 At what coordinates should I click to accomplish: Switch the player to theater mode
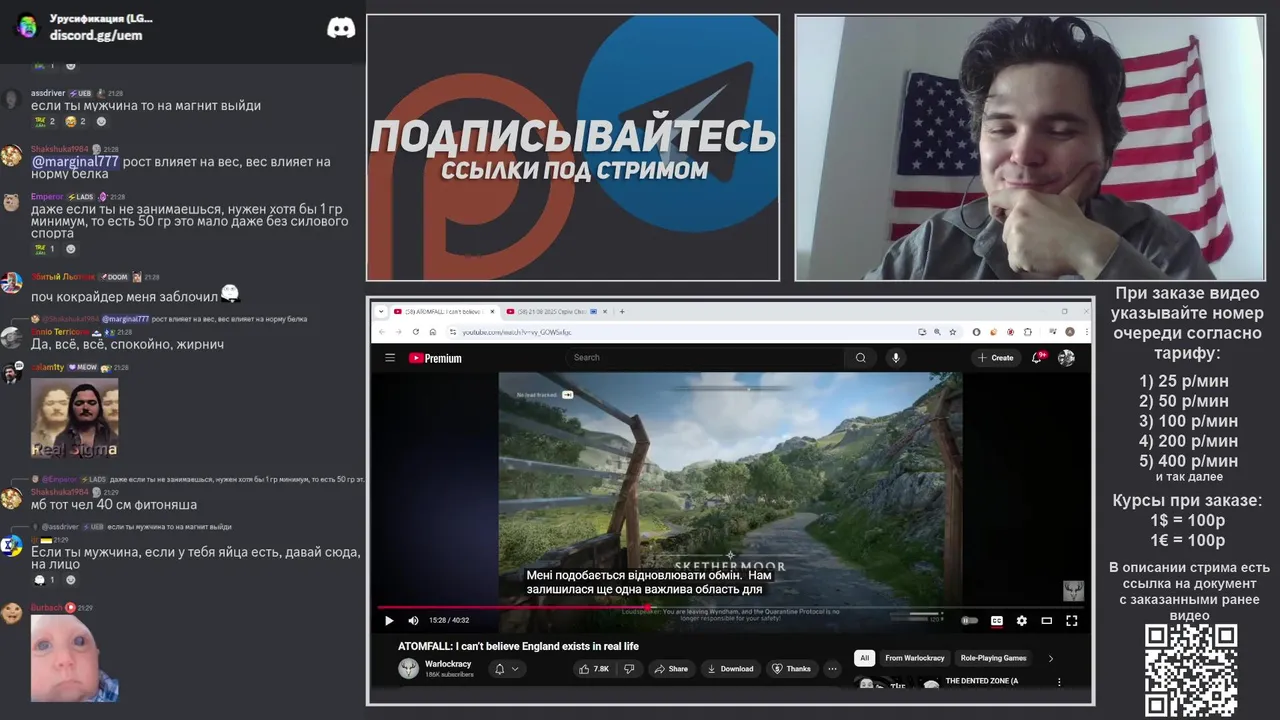[1046, 621]
